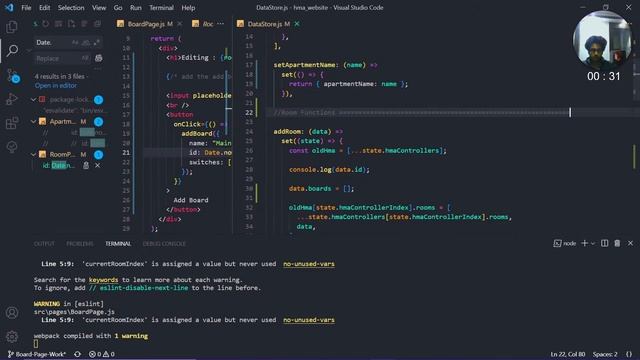
Task: Click the language mode braces in status bar
Action: tap(629, 354)
